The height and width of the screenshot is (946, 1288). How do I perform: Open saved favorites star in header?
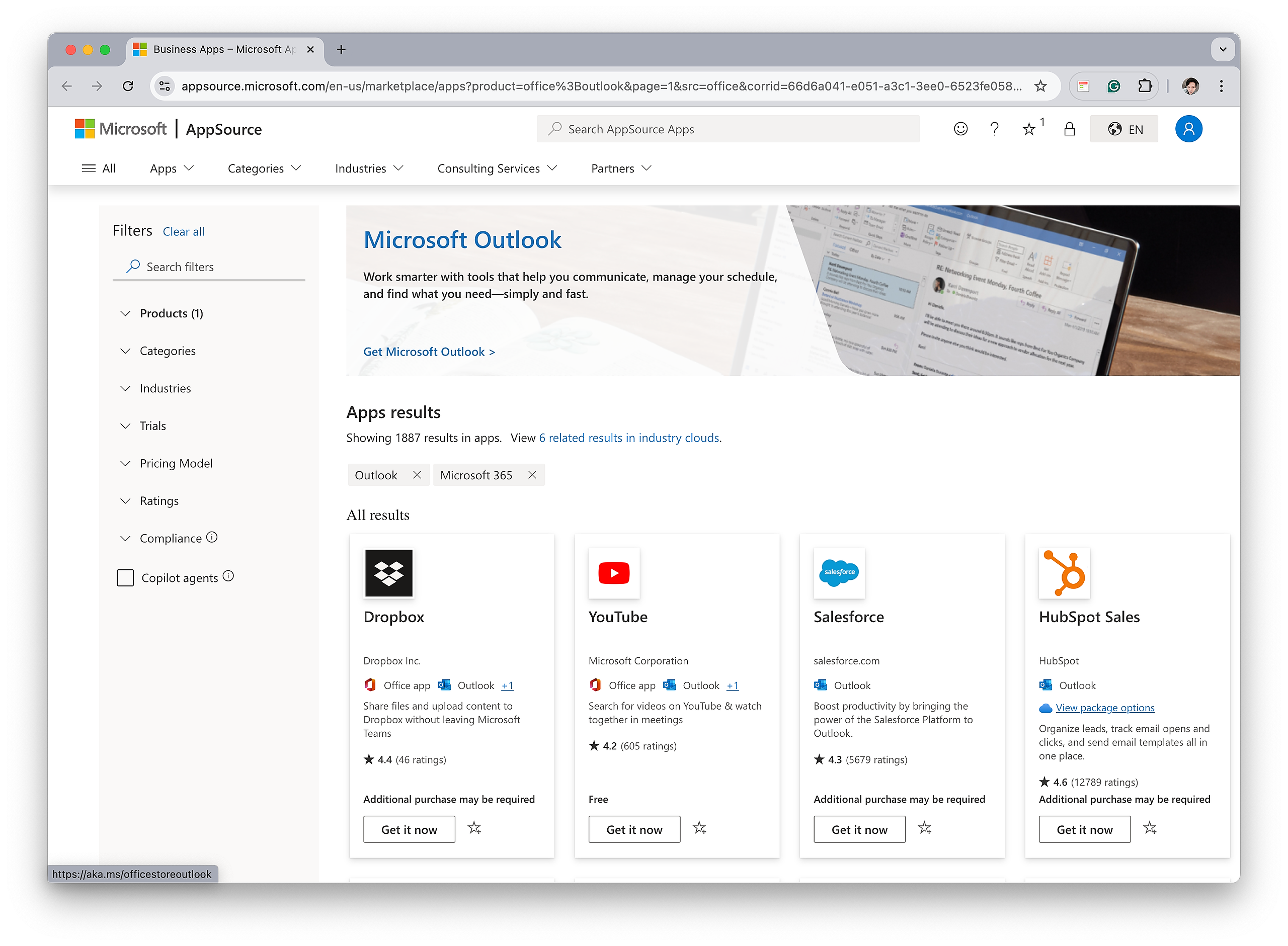pyautogui.click(x=1029, y=129)
